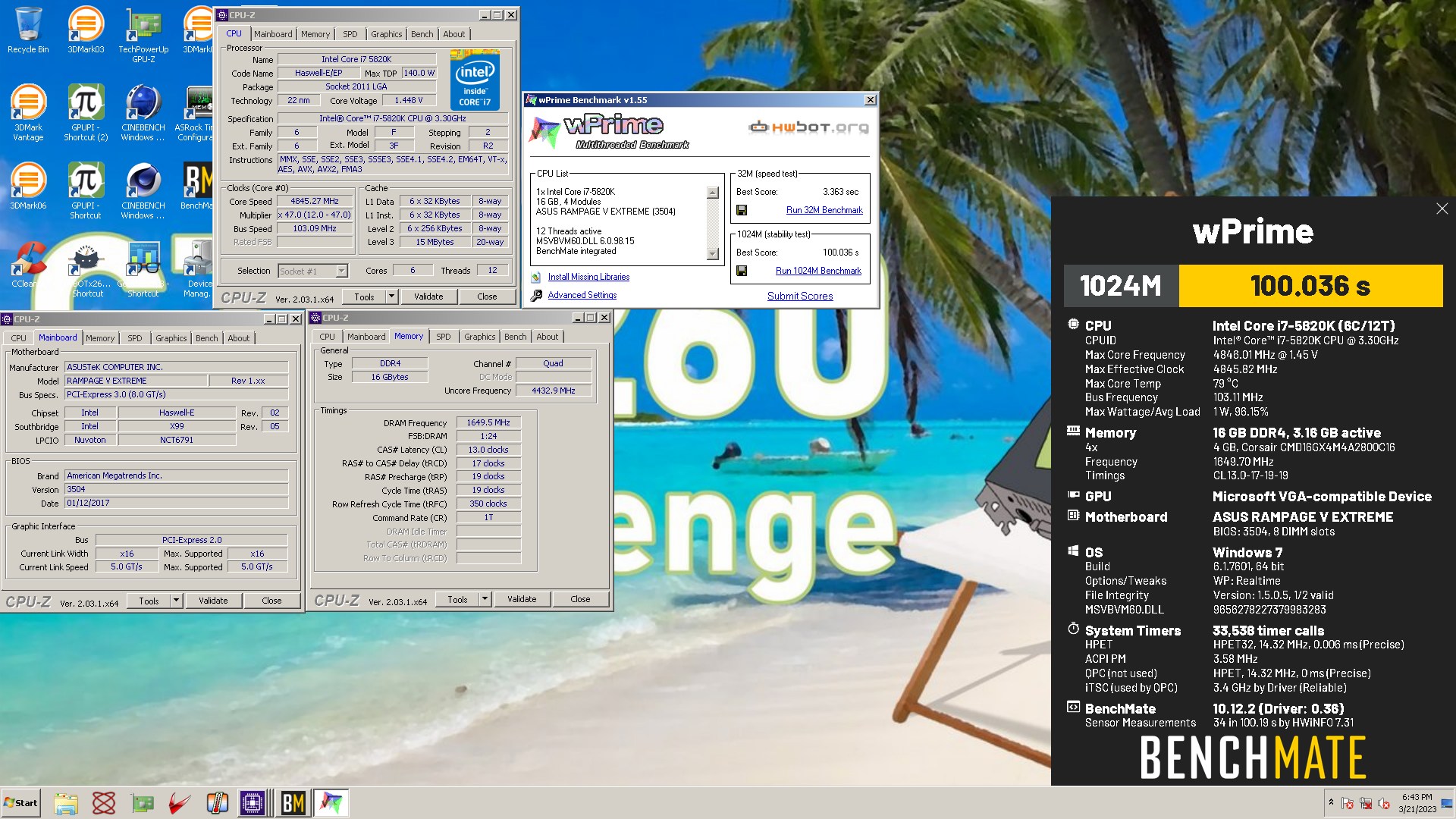Launch 3DMark Vantage desktop shortcut

click(28, 113)
